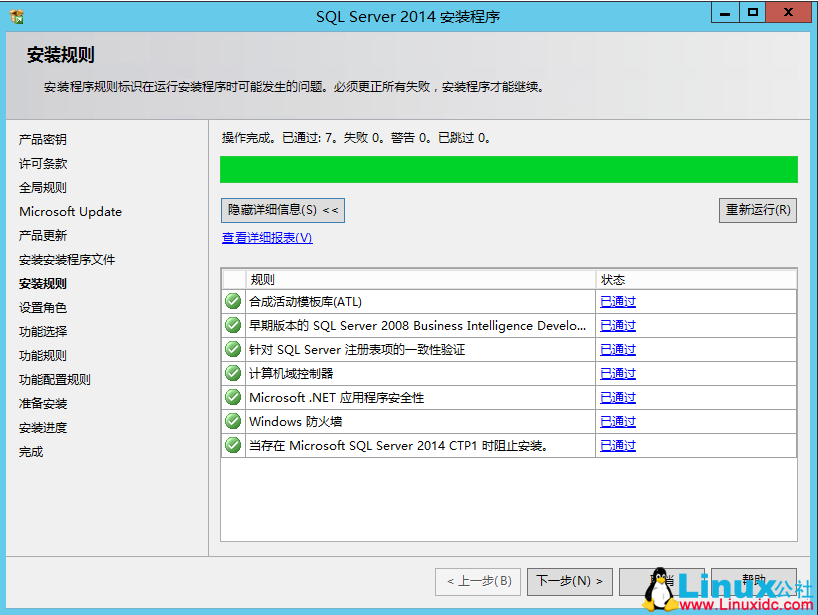Select the check icon for Microsoft .NET 应用程序安全性
This screenshot has height=615, width=818.
click(x=232, y=397)
